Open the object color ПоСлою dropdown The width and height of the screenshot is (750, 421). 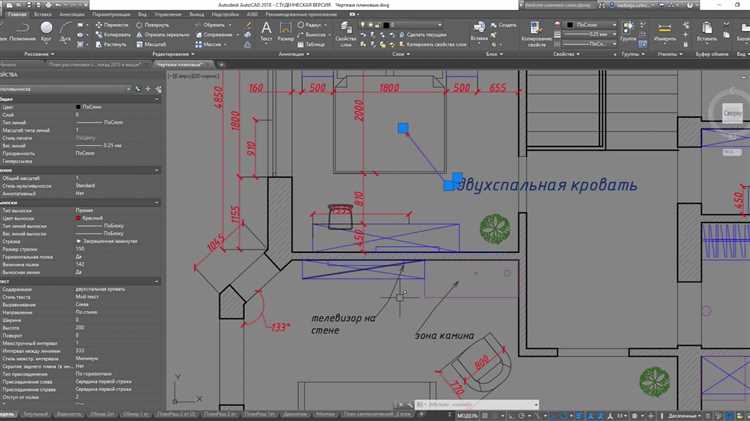pos(591,25)
